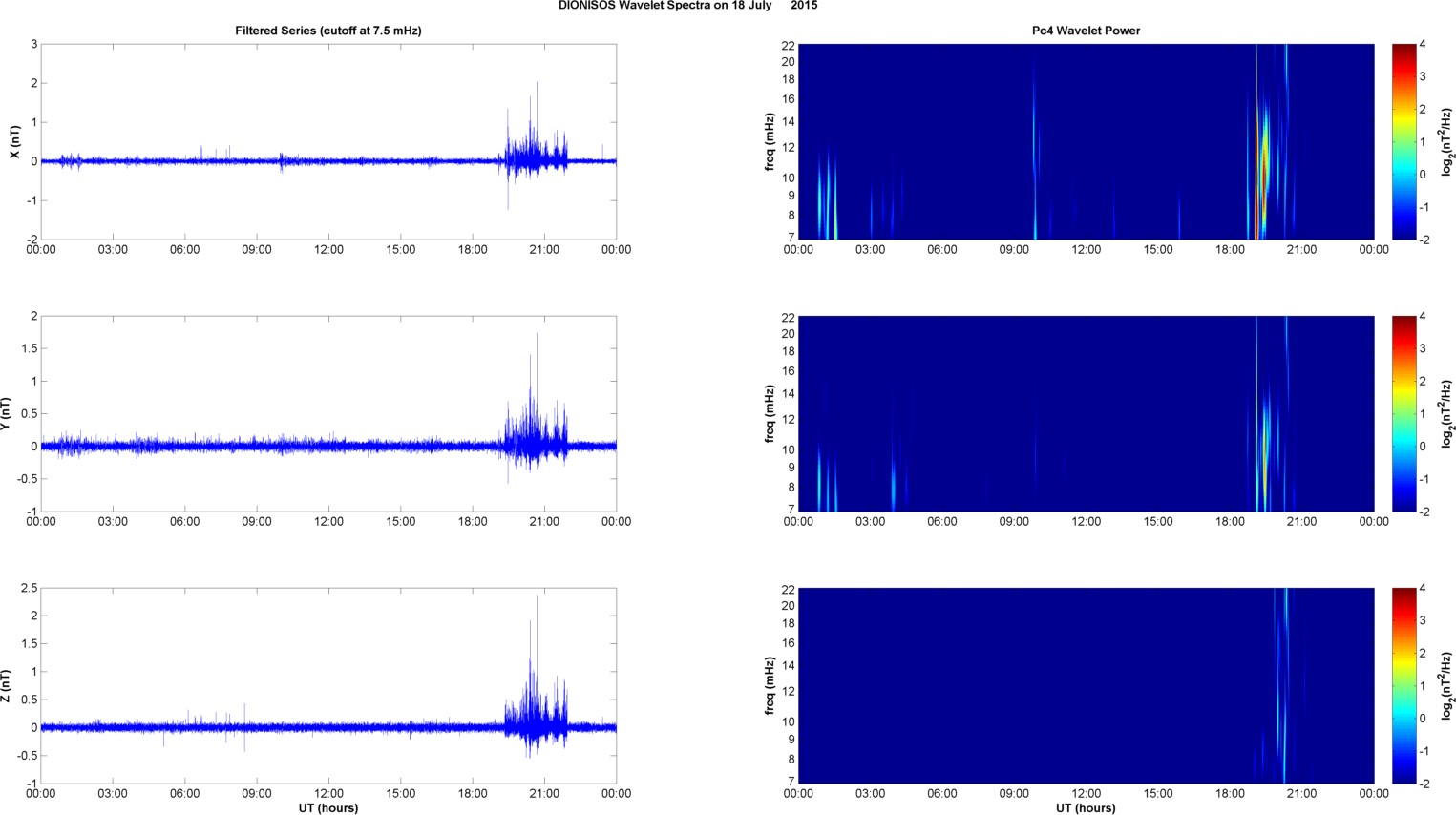Viewport: 1456px width, 815px height.
Task: Click the middle spectrogram's colorbar
Action: tap(1403, 413)
